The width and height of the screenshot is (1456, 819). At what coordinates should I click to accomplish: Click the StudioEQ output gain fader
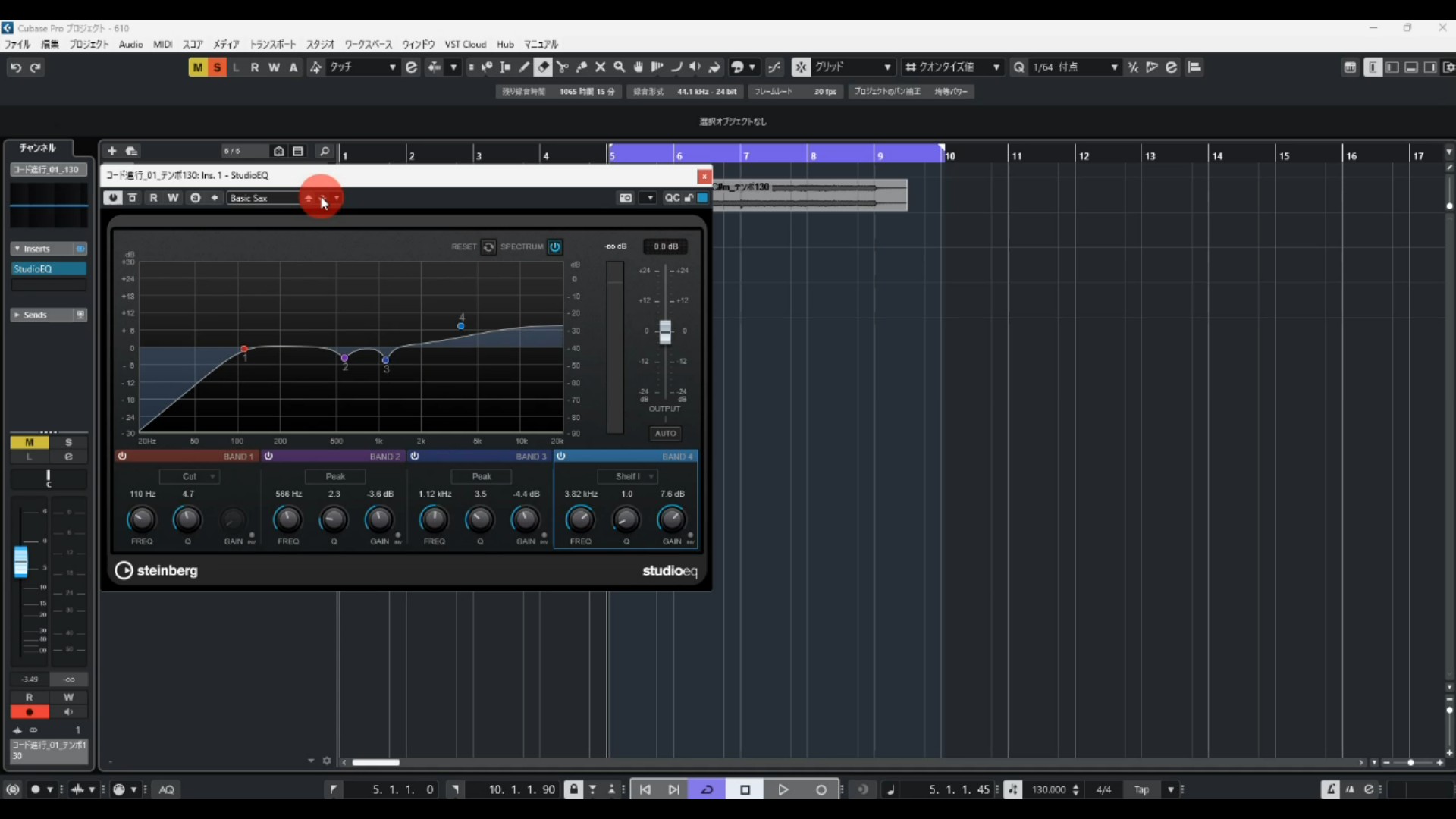(x=665, y=331)
